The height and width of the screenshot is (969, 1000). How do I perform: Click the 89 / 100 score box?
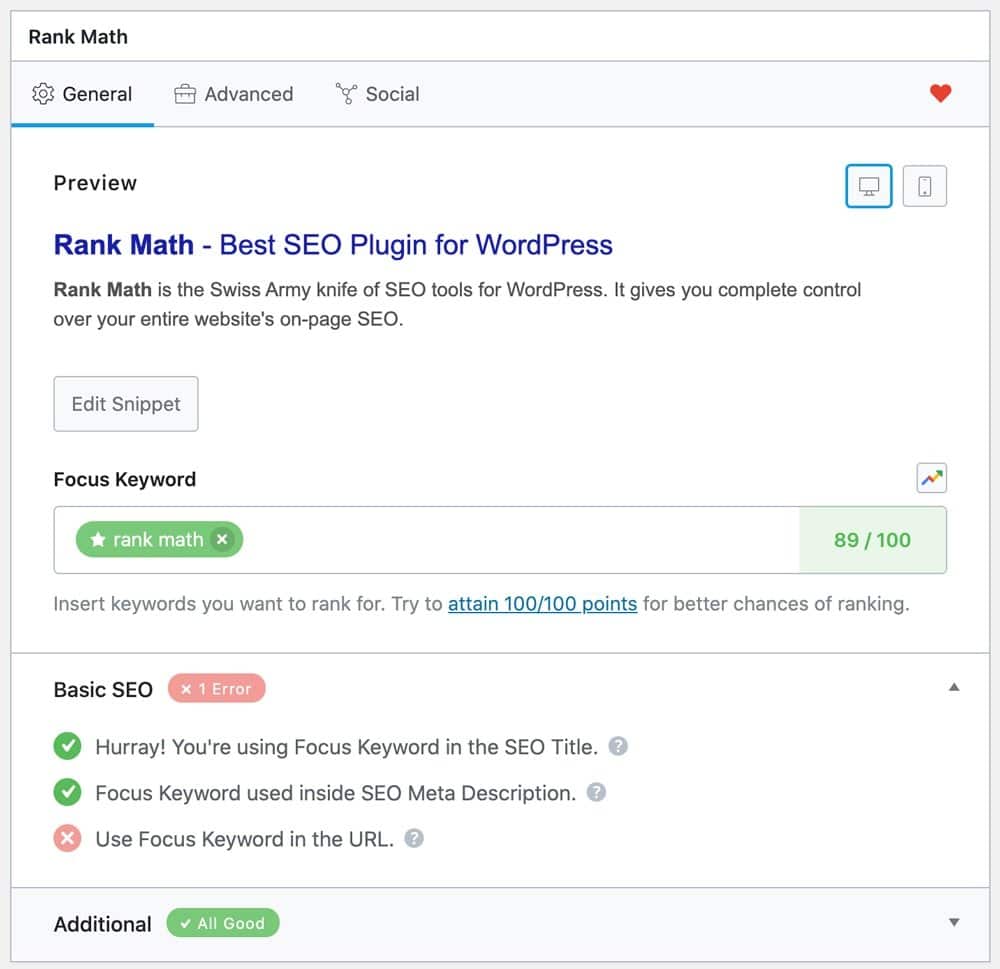click(x=872, y=540)
